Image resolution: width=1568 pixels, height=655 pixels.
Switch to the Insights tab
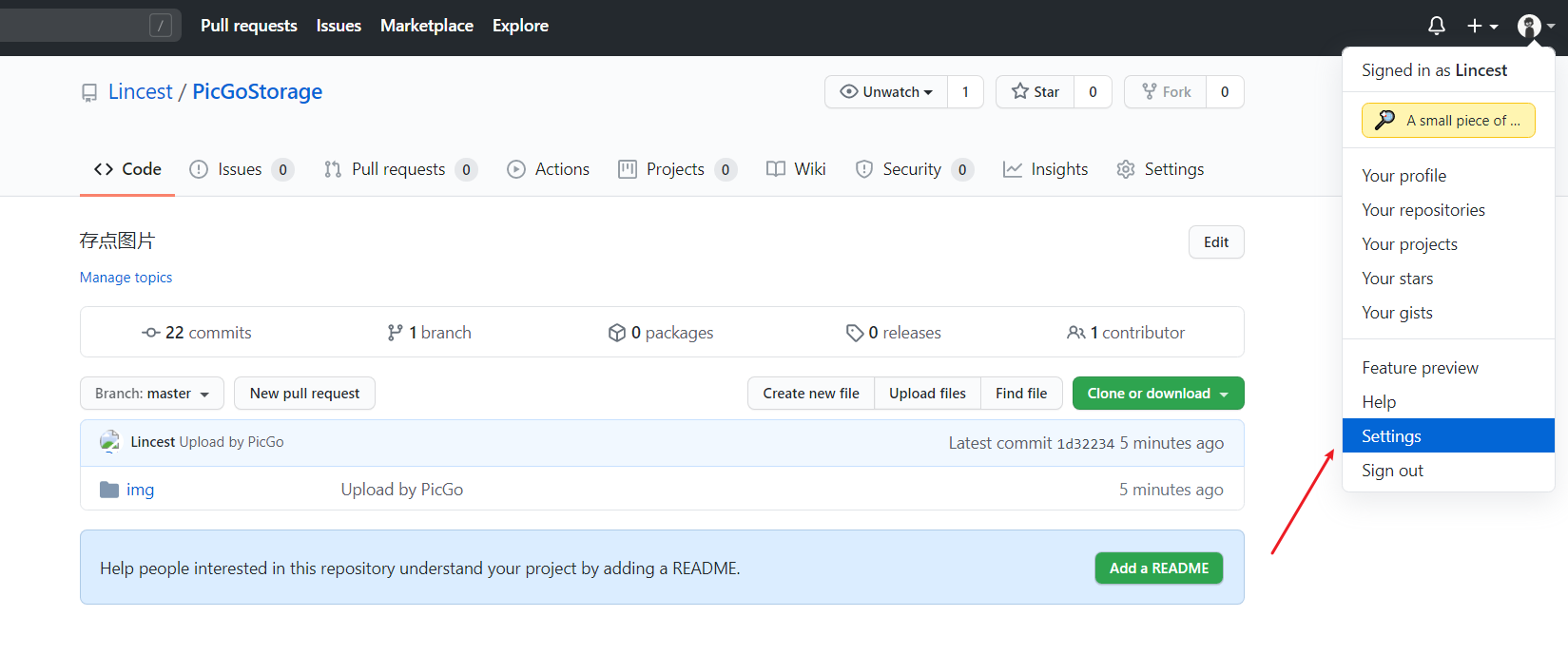pyautogui.click(x=1046, y=169)
